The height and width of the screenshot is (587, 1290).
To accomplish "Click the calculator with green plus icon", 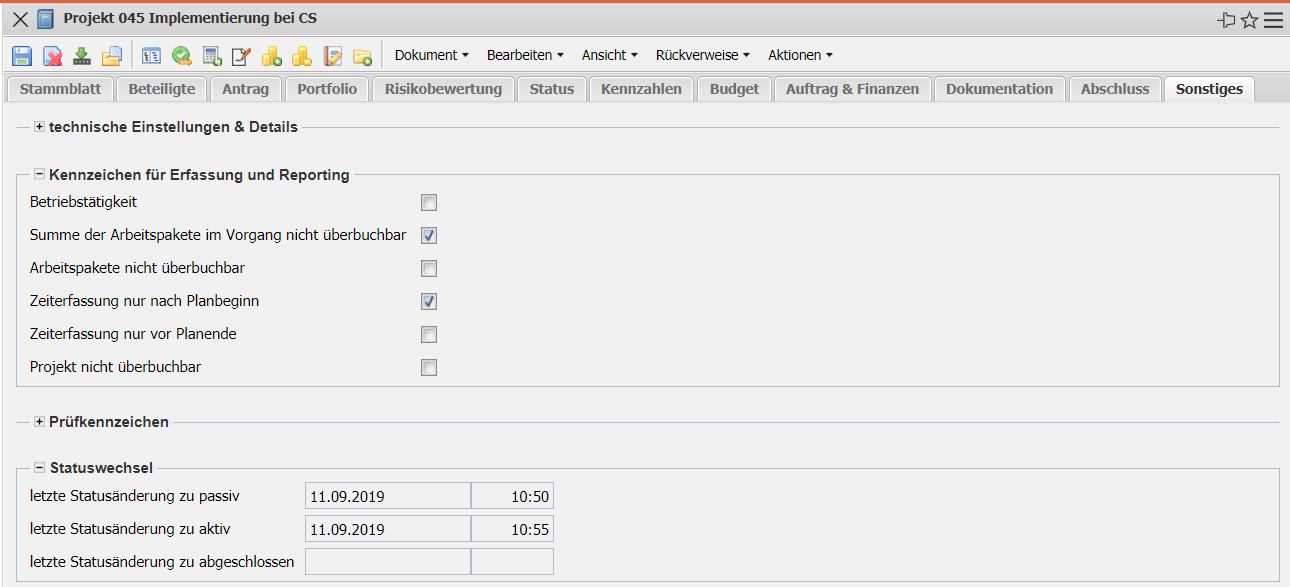I will click(x=212, y=56).
